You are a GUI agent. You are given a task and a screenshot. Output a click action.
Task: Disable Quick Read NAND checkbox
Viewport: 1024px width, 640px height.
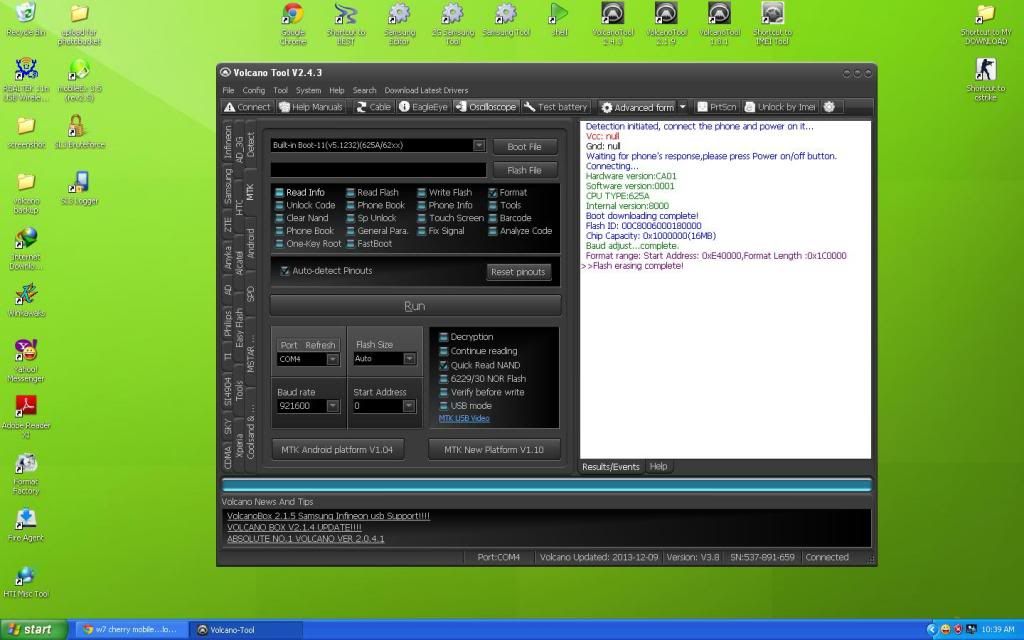(x=444, y=366)
